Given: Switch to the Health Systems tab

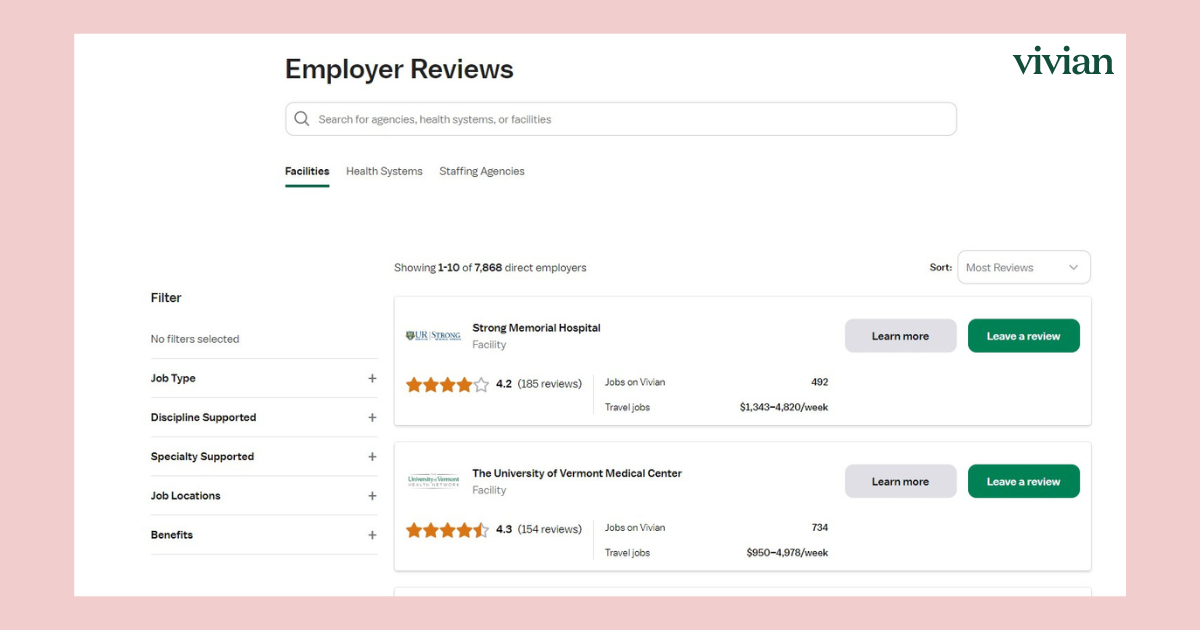Looking at the screenshot, I should (x=384, y=171).
